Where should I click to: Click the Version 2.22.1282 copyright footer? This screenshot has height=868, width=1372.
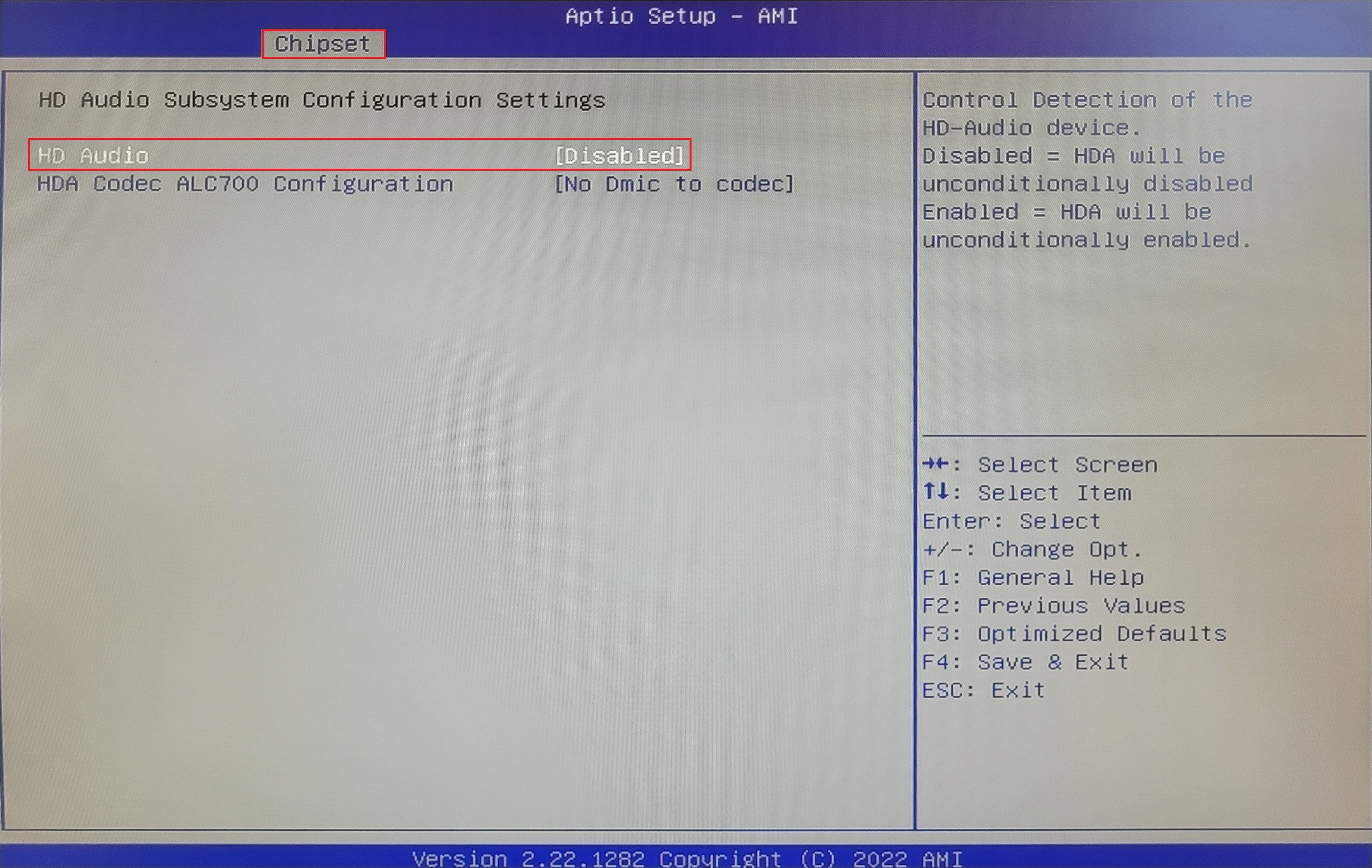686,857
